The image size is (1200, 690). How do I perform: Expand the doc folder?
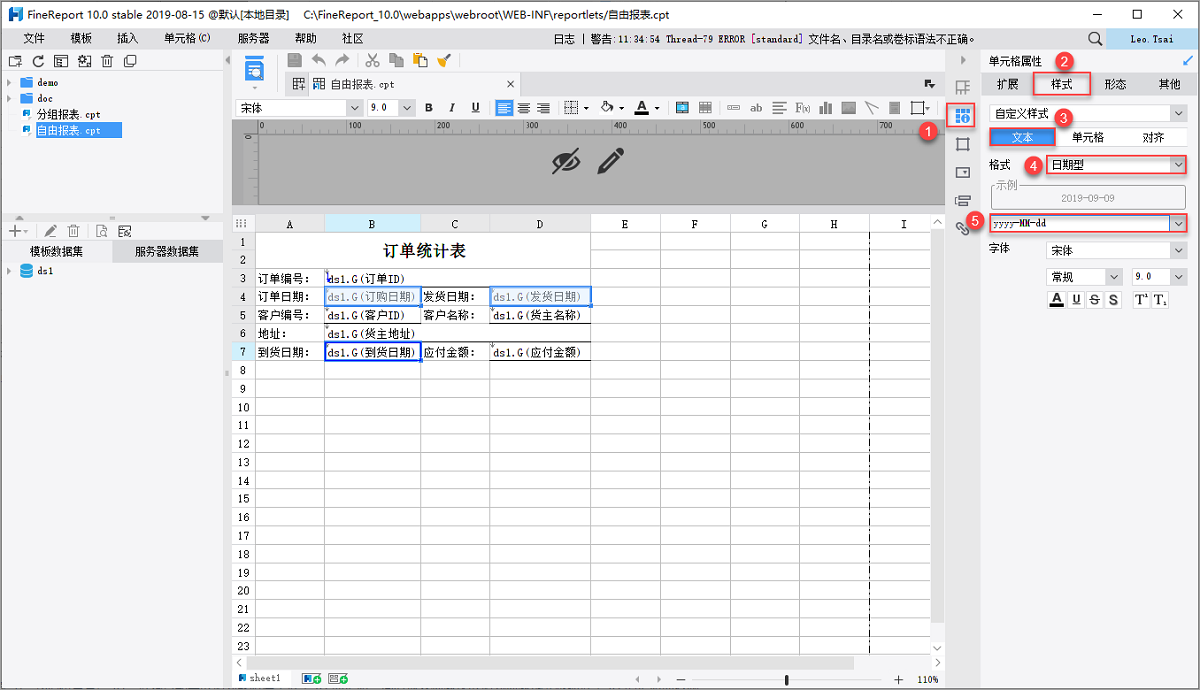9,99
